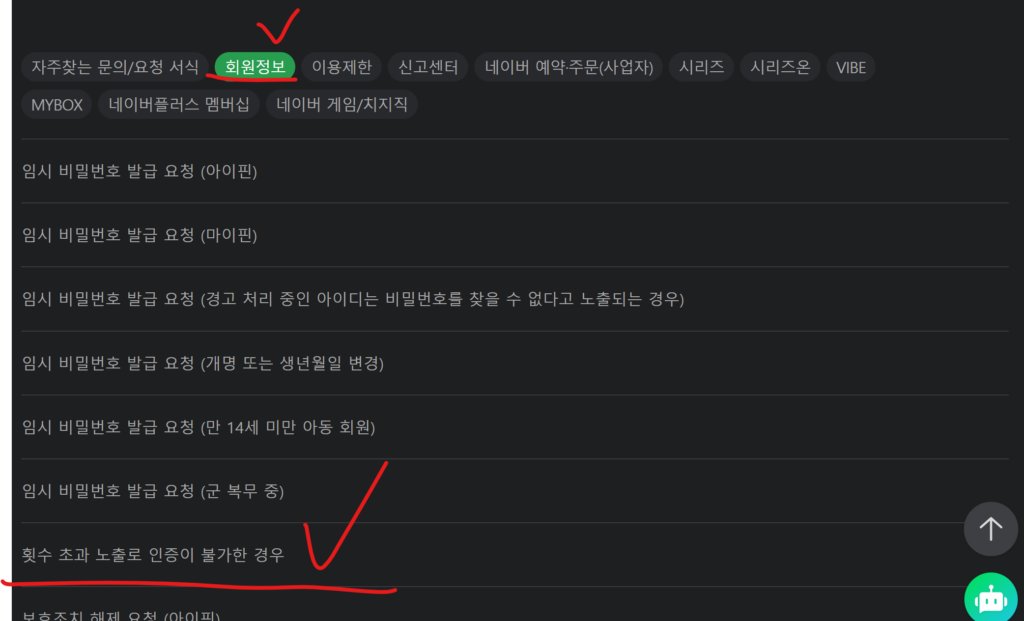Choose the 네이버플러스 멤버십 tab

pos(179,104)
